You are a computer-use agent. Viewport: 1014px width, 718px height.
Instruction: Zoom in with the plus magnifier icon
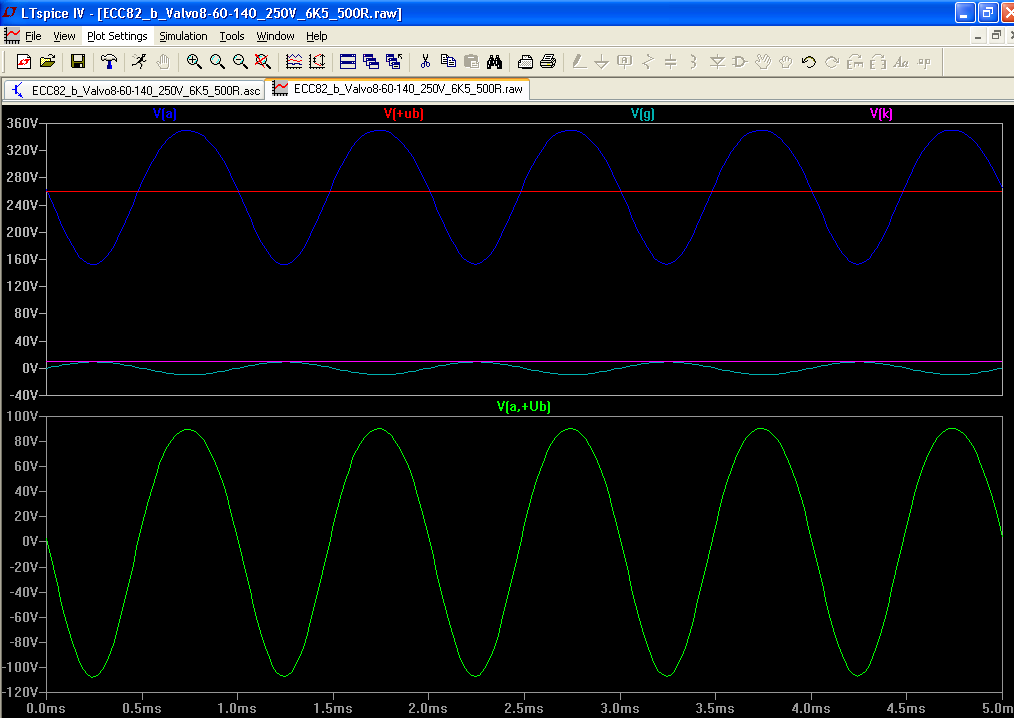tap(194, 62)
